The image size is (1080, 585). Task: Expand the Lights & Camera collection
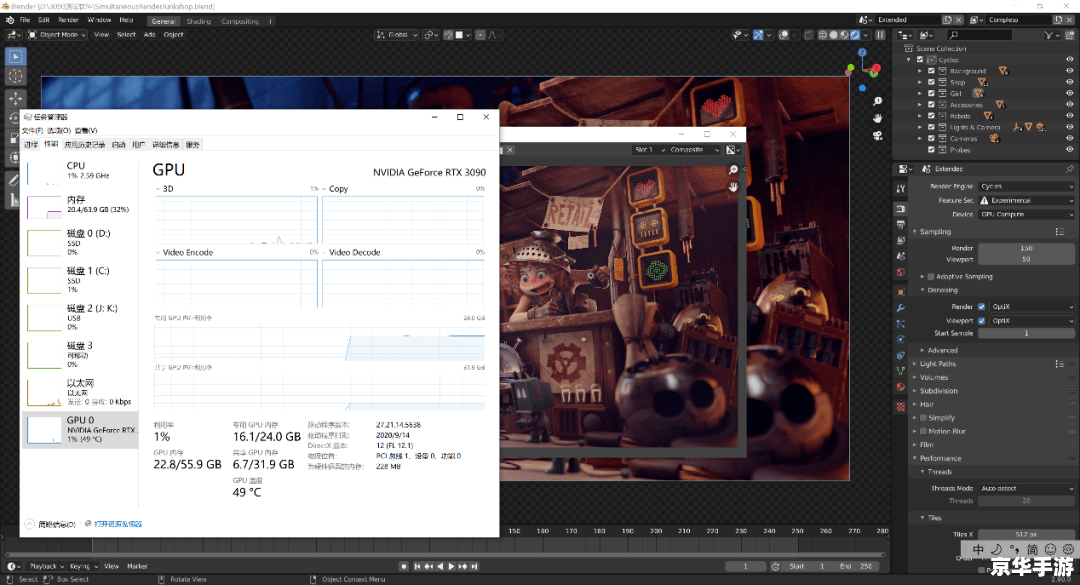click(x=920, y=127)
